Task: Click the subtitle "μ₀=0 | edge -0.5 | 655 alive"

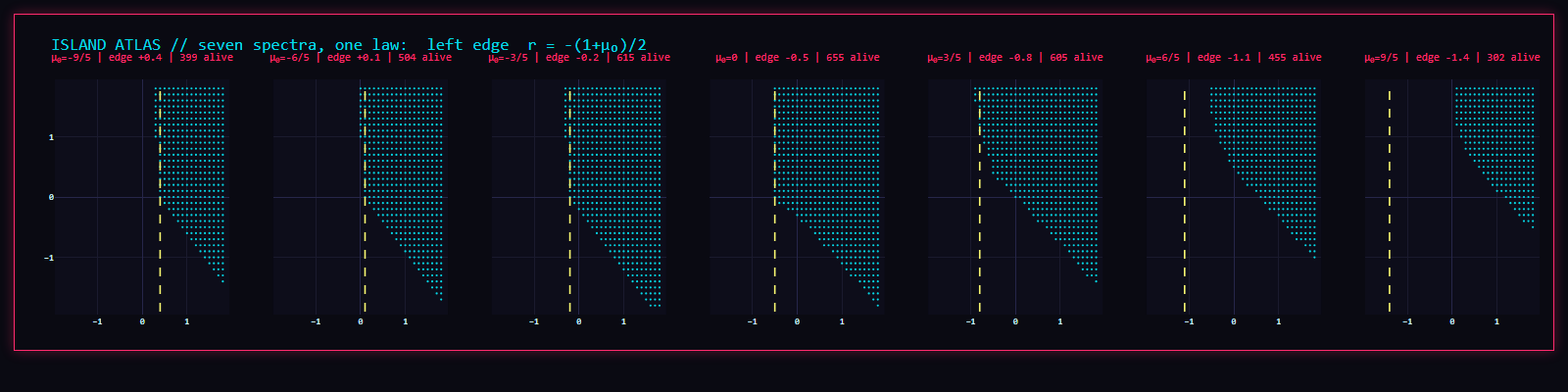Action: 798,58
